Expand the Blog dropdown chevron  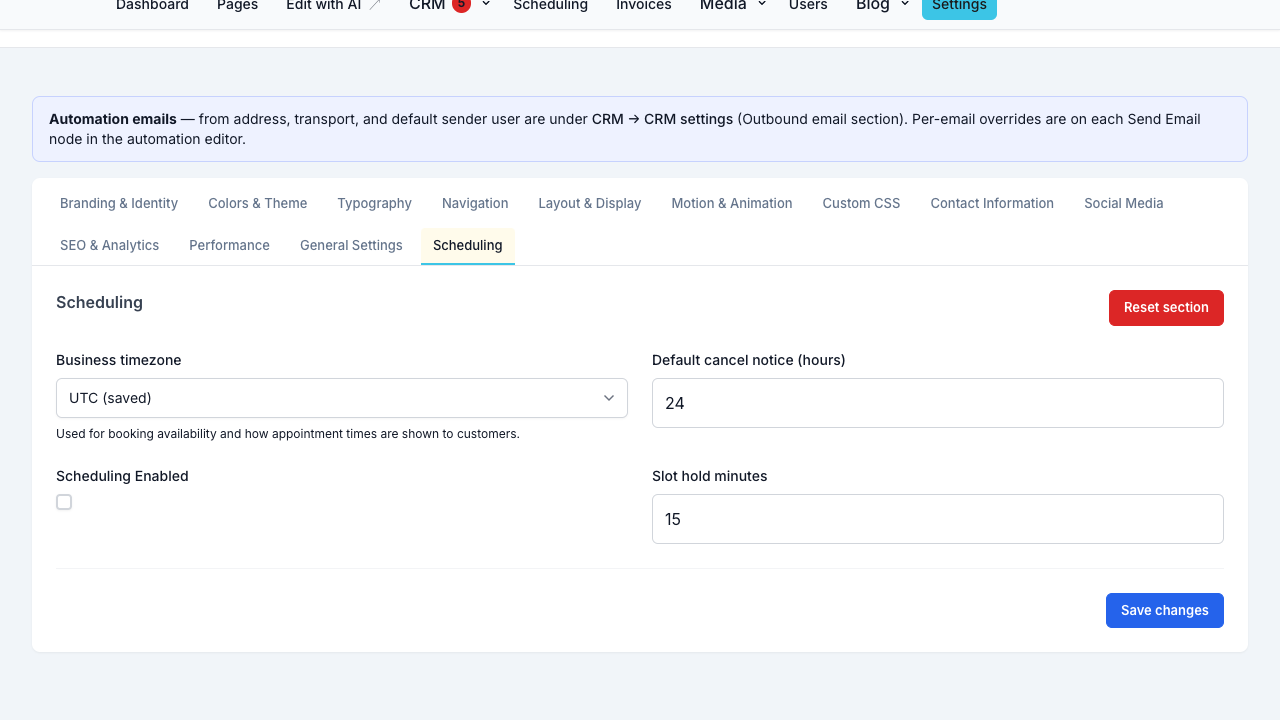click(905, 4)
